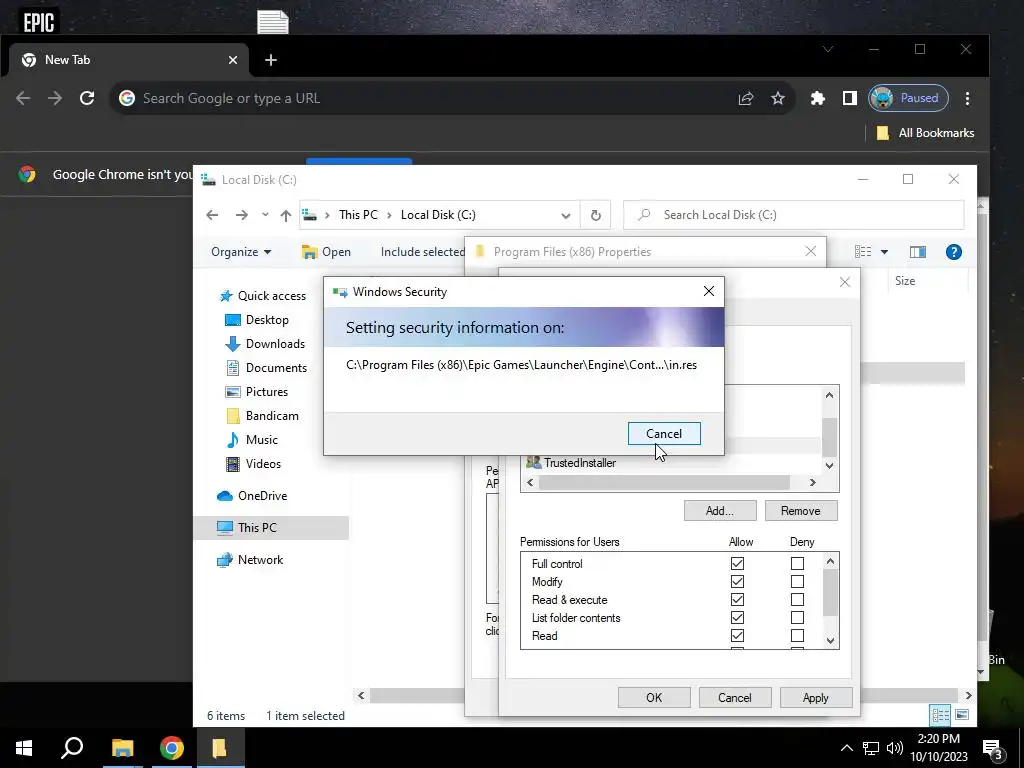
Task: Go back in File Explorer
Action: pyautogui.click(x=212, y=215)
